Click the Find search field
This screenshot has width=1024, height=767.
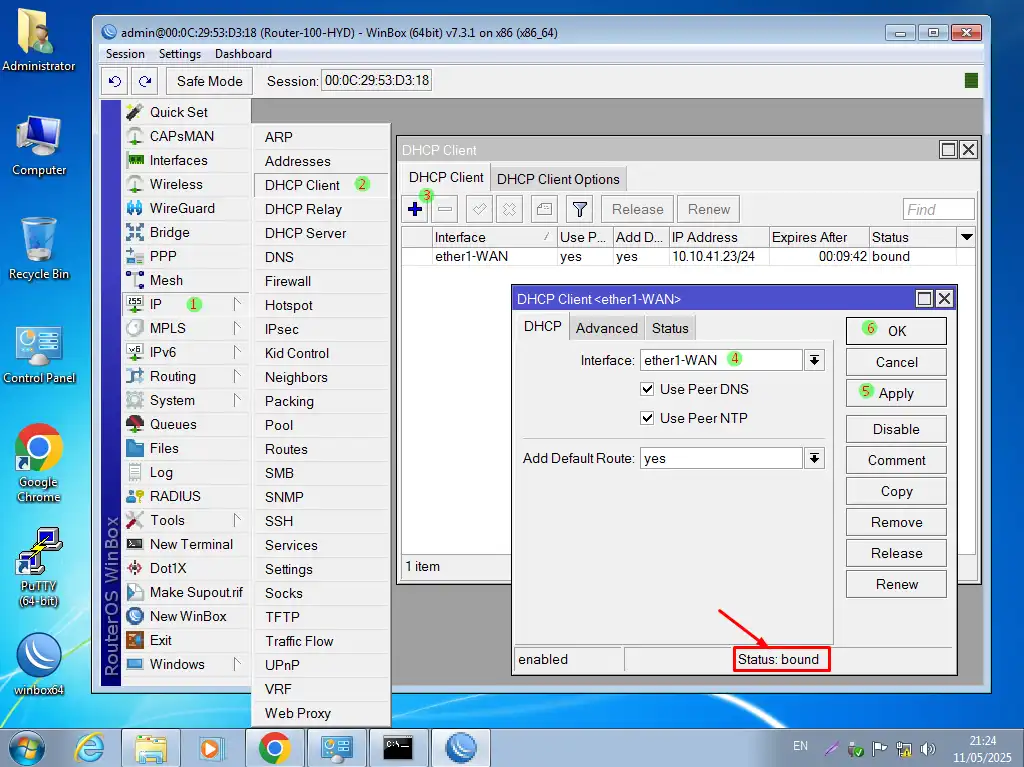pos(937,209)
